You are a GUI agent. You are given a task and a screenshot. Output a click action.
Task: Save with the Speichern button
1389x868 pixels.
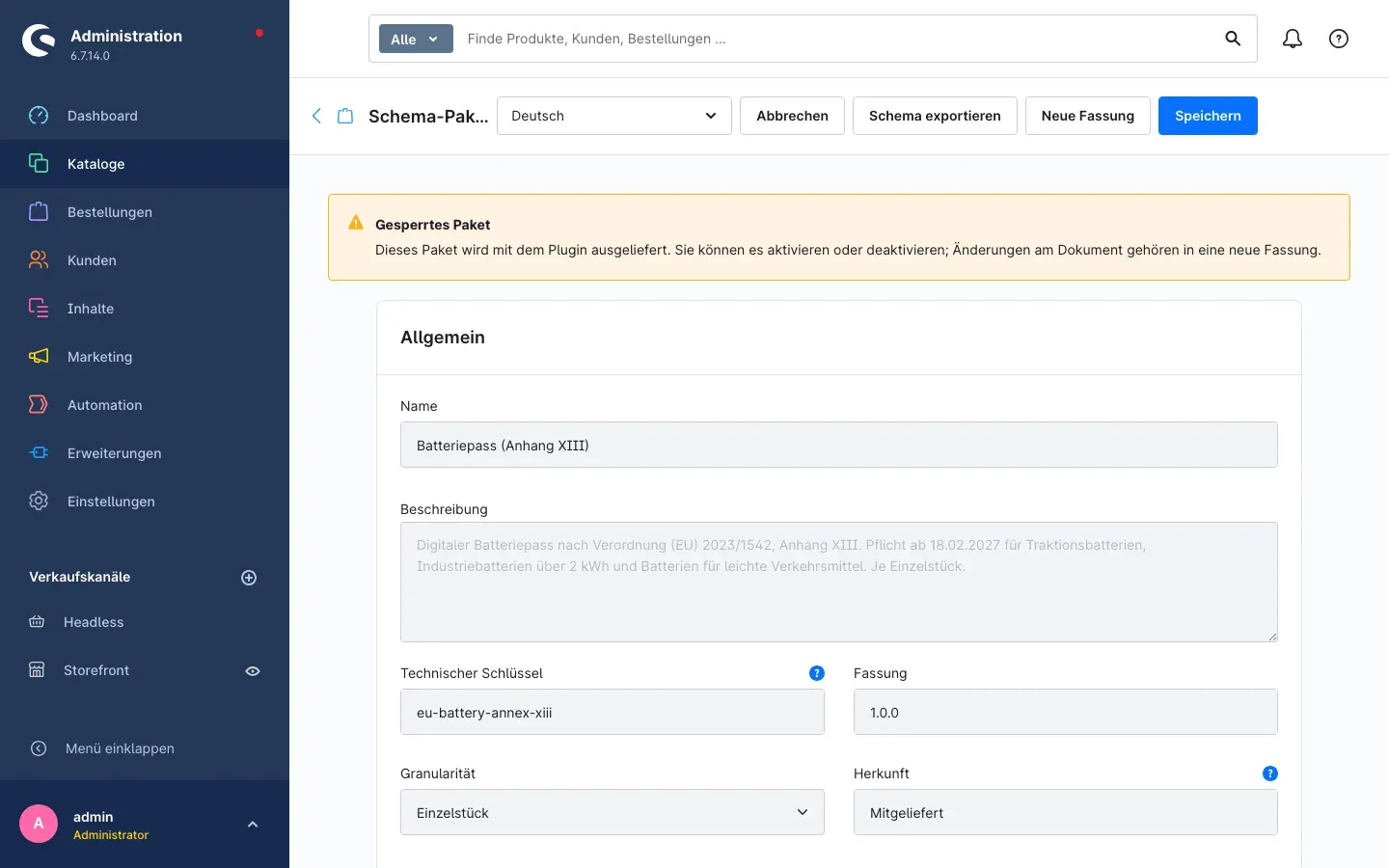1208,116
